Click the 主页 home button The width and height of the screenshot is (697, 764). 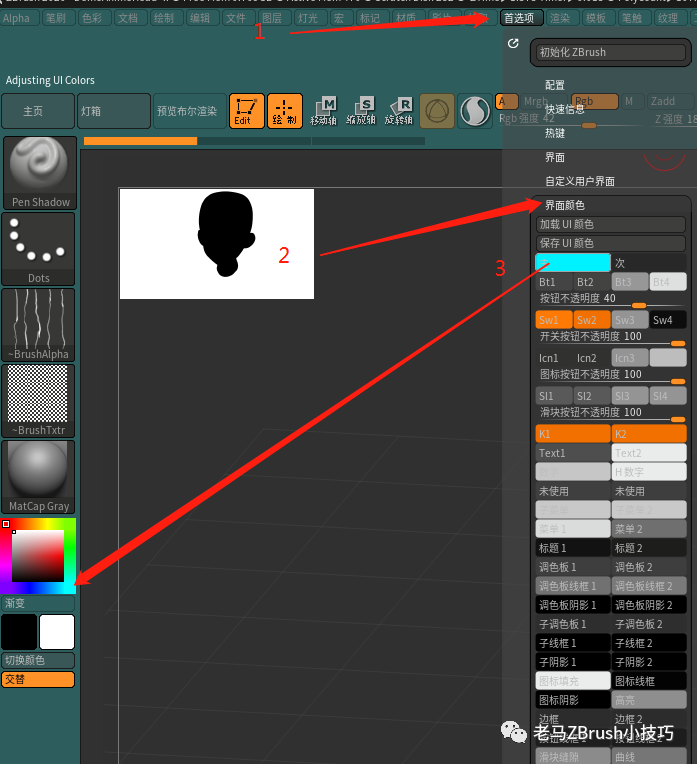(38, 111)
